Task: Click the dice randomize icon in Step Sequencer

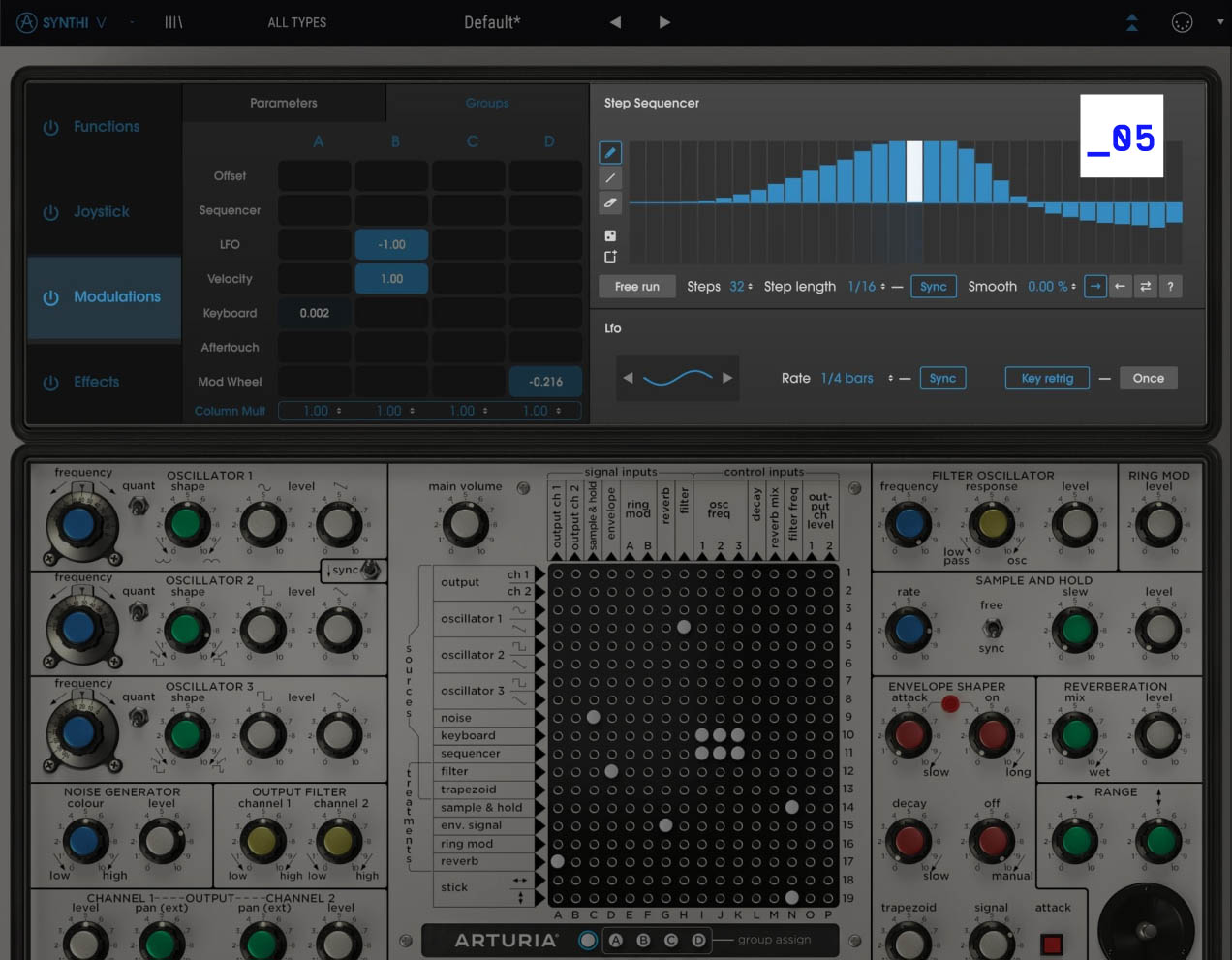Action: [610, 234]
